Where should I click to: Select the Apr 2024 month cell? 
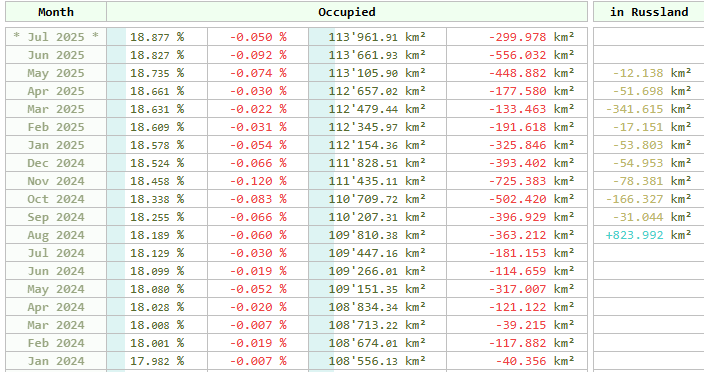click(x=56, y=307)
